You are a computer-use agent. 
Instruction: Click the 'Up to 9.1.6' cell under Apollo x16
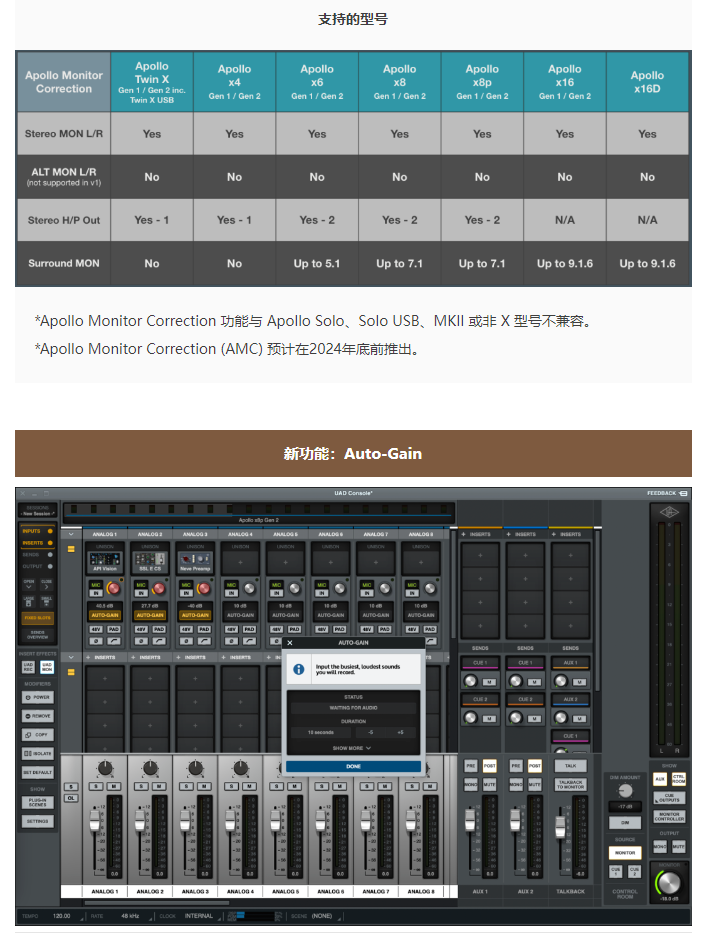pyautogui.click(x=565, y=264)
